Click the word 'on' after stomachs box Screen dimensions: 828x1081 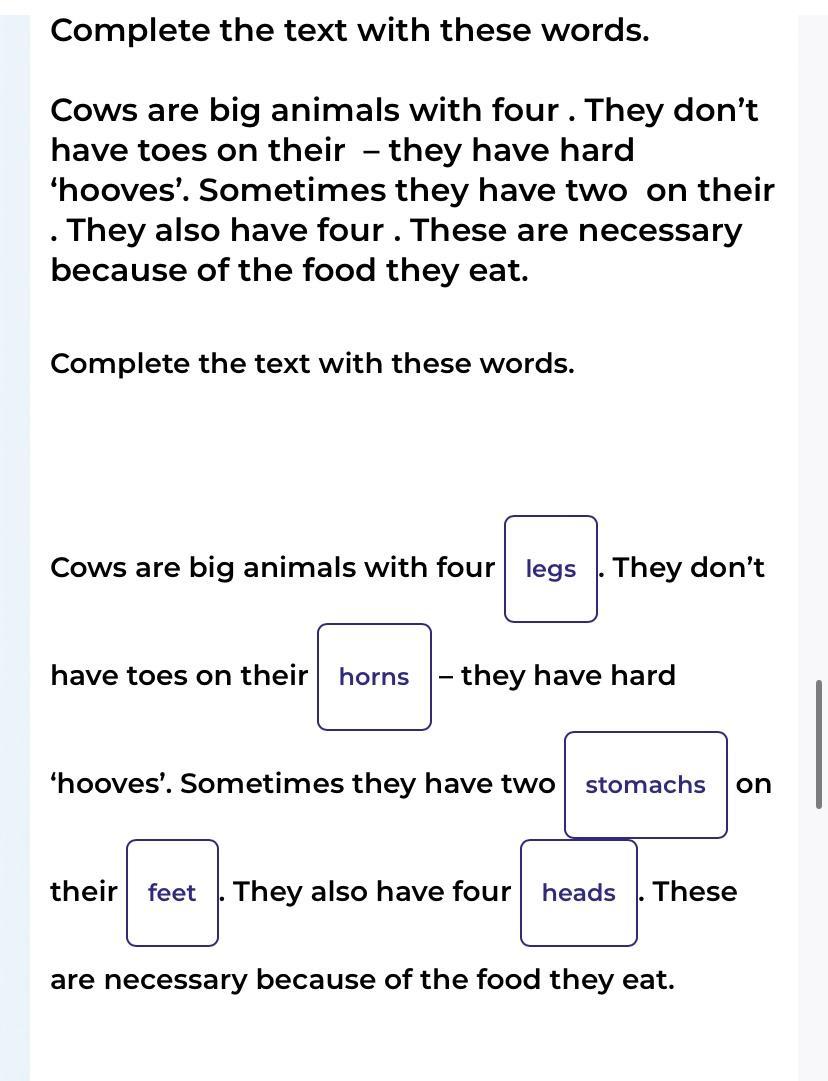[x=754, y=785]
